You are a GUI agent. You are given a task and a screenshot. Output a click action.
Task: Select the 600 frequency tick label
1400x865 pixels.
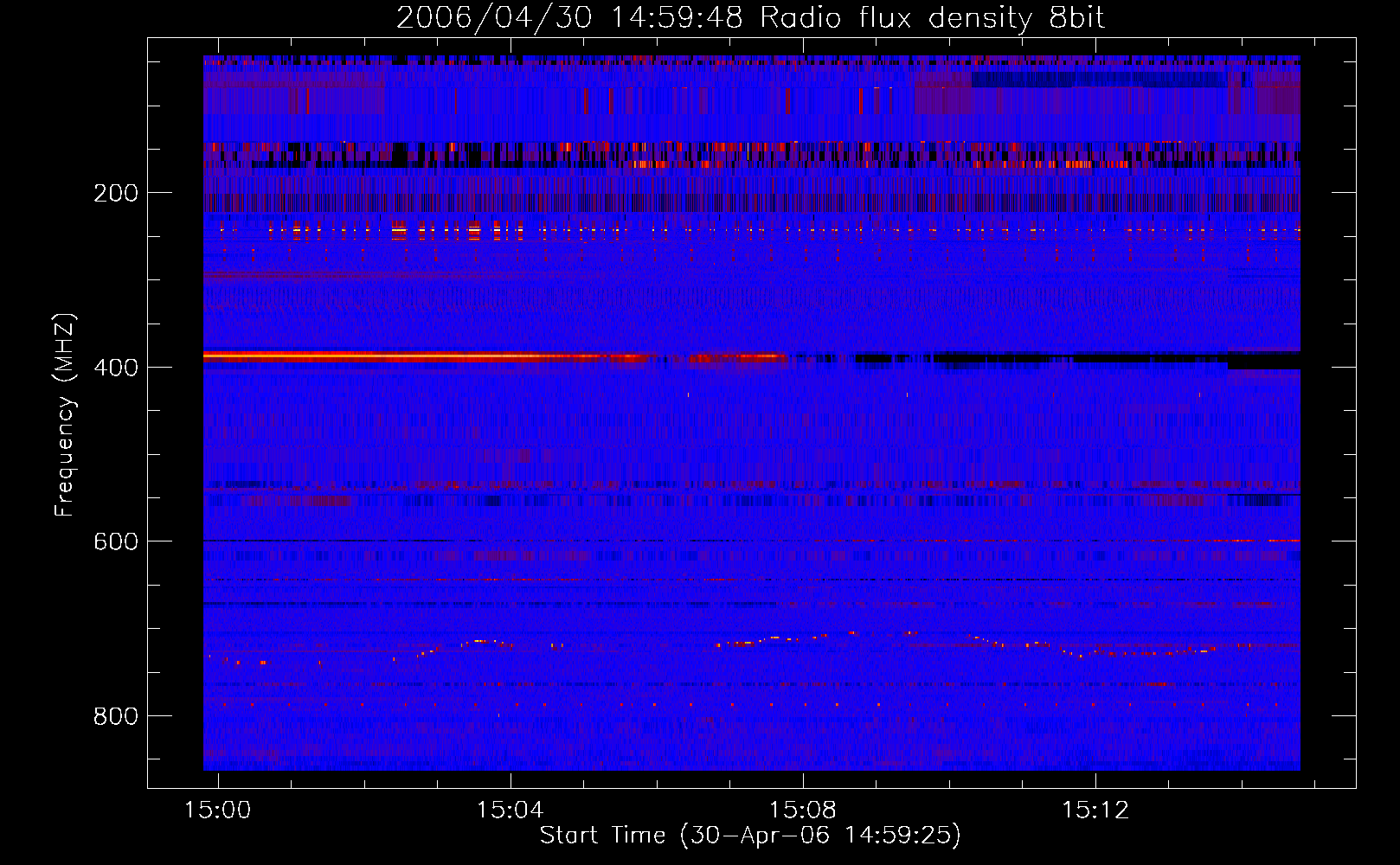point(116,541)
